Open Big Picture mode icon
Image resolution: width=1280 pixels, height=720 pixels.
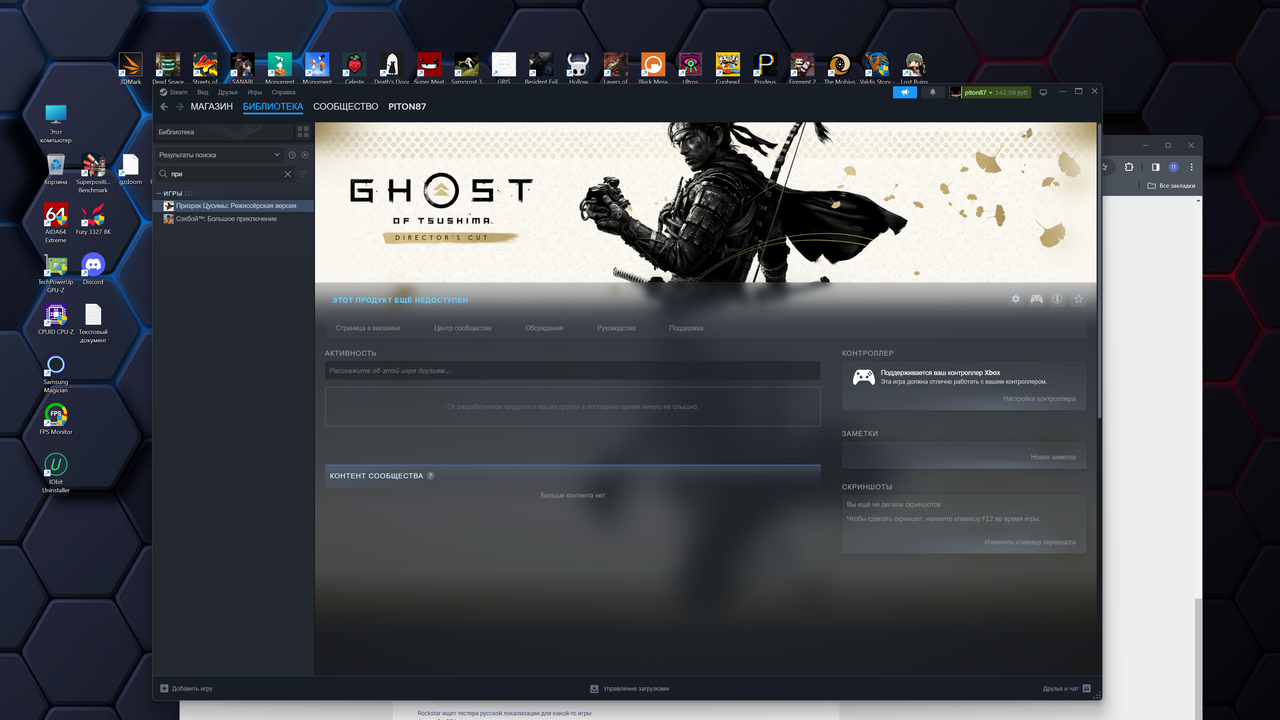1043,92
